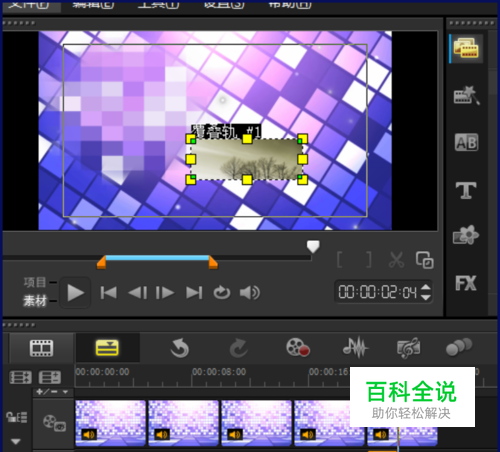This screenshot has height=452, width=500.
Task: Redo the last action
Action: pyautogui.click(x=239, y=348)
